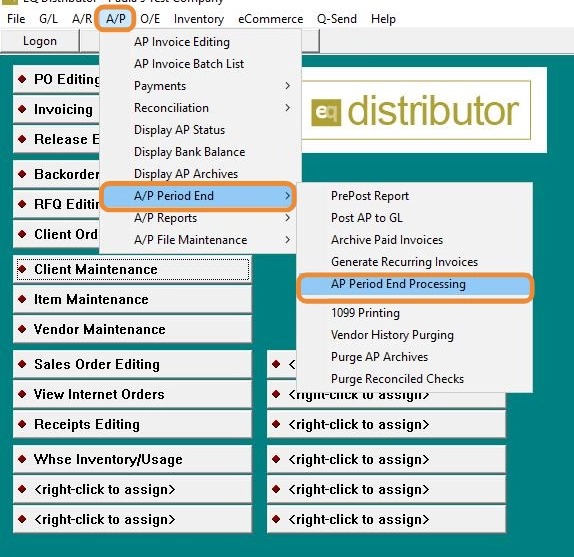Open the A/R menu

coord(82,19)
